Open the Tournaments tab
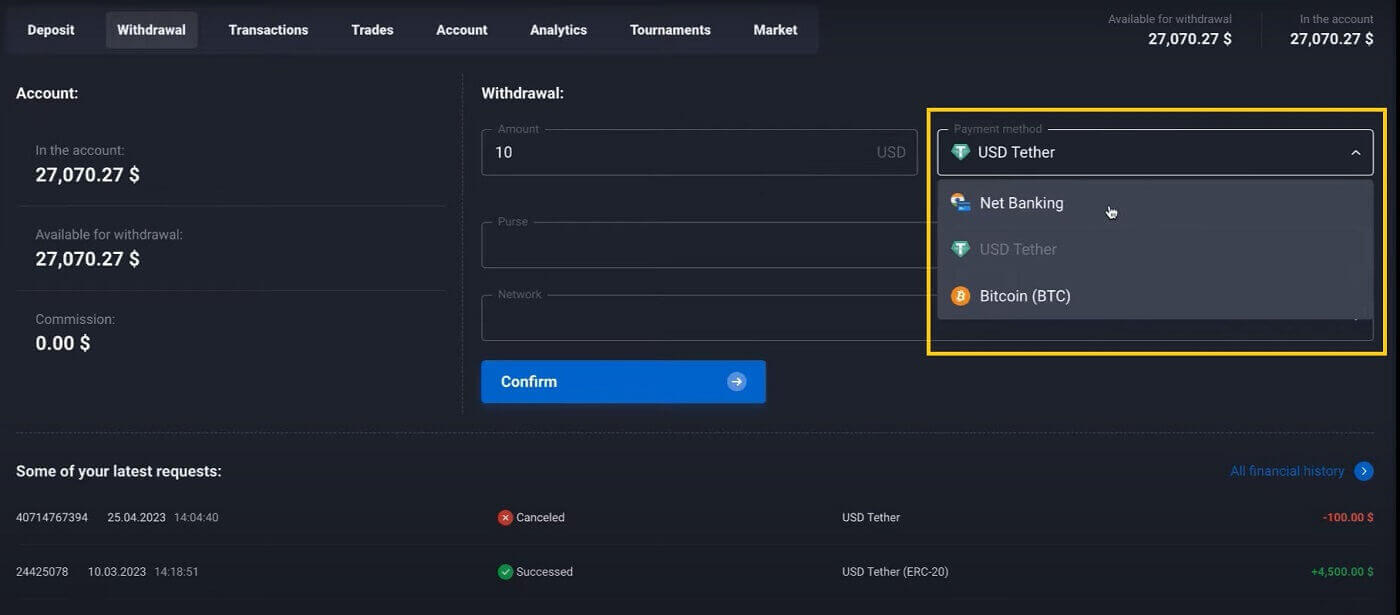The height and width of the screenshot is (615, 1400). (x=670, y=30)
